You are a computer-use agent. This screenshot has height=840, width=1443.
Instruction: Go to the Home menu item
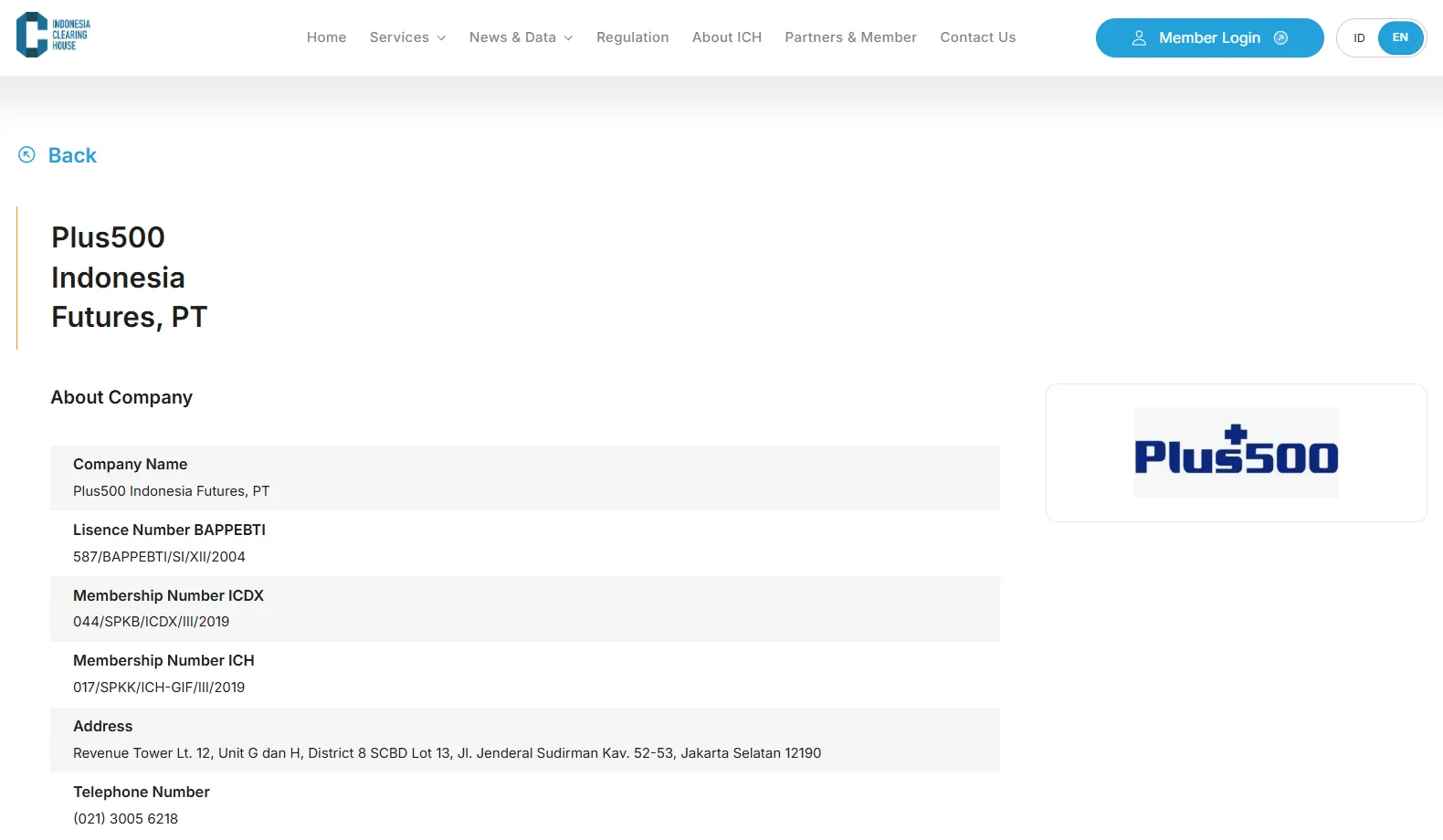(x=326, y=37)
